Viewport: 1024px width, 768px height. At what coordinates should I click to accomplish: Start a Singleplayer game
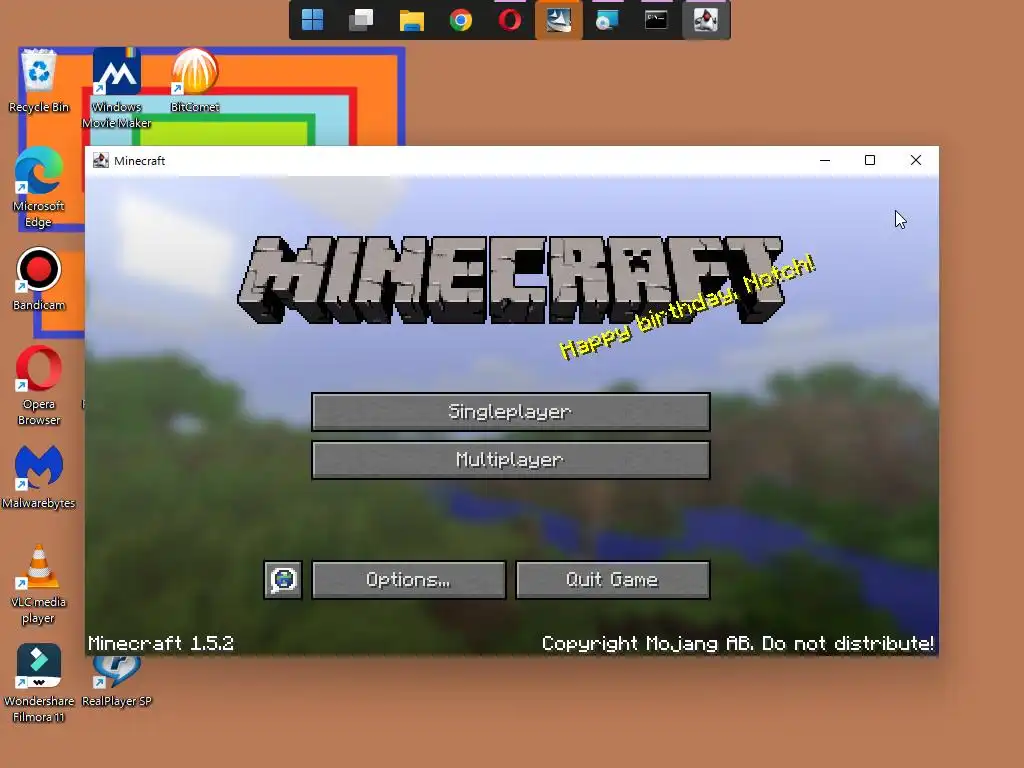tap(511, 411)
